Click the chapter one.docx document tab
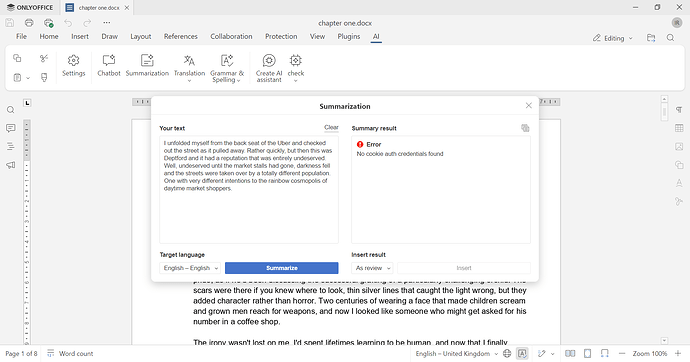Viewport: 690px width, 362px height. click(x=97, y=7)
